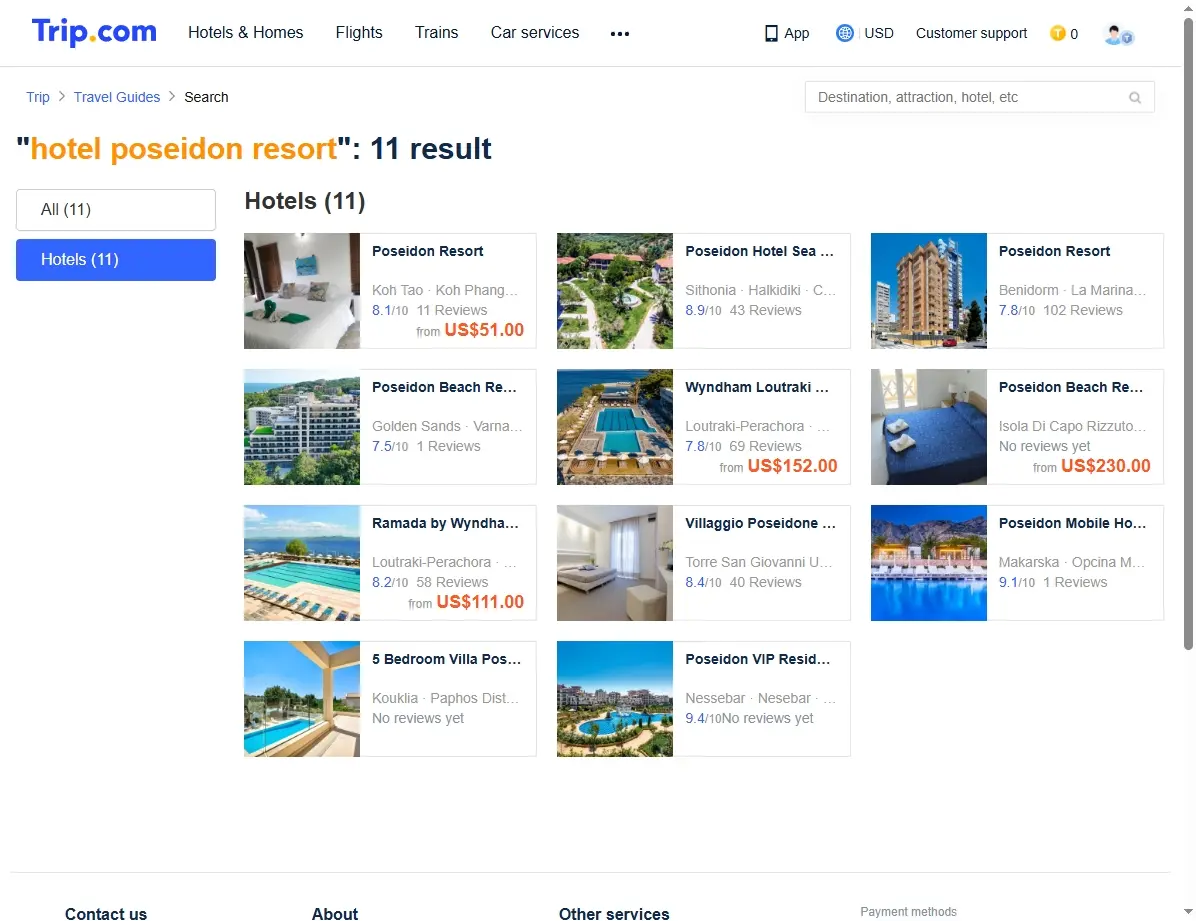Image resolution: width=1196 pixels, height=921 pixels.
Task: Open Poseidon VIP Residence thumbnail
Action: [615, 698]
